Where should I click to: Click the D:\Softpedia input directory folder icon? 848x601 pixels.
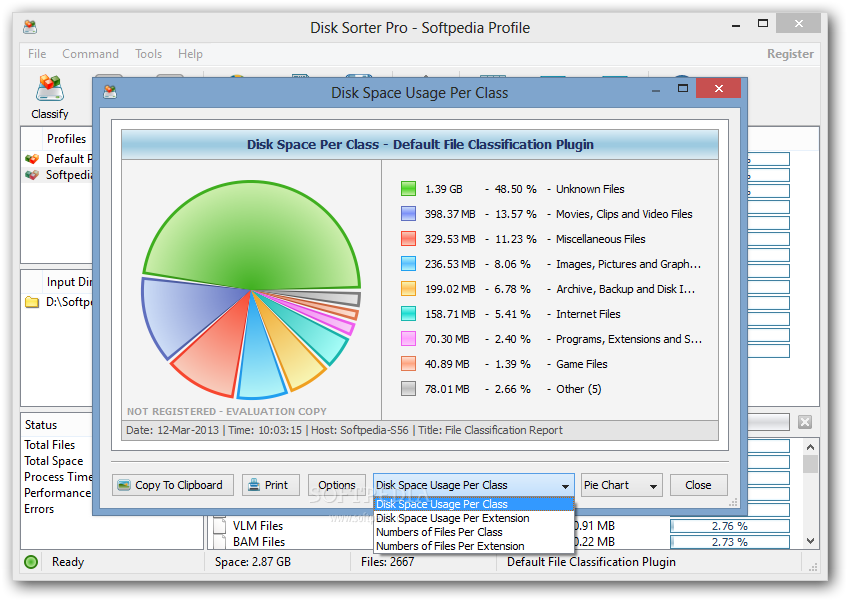(32, 302)
